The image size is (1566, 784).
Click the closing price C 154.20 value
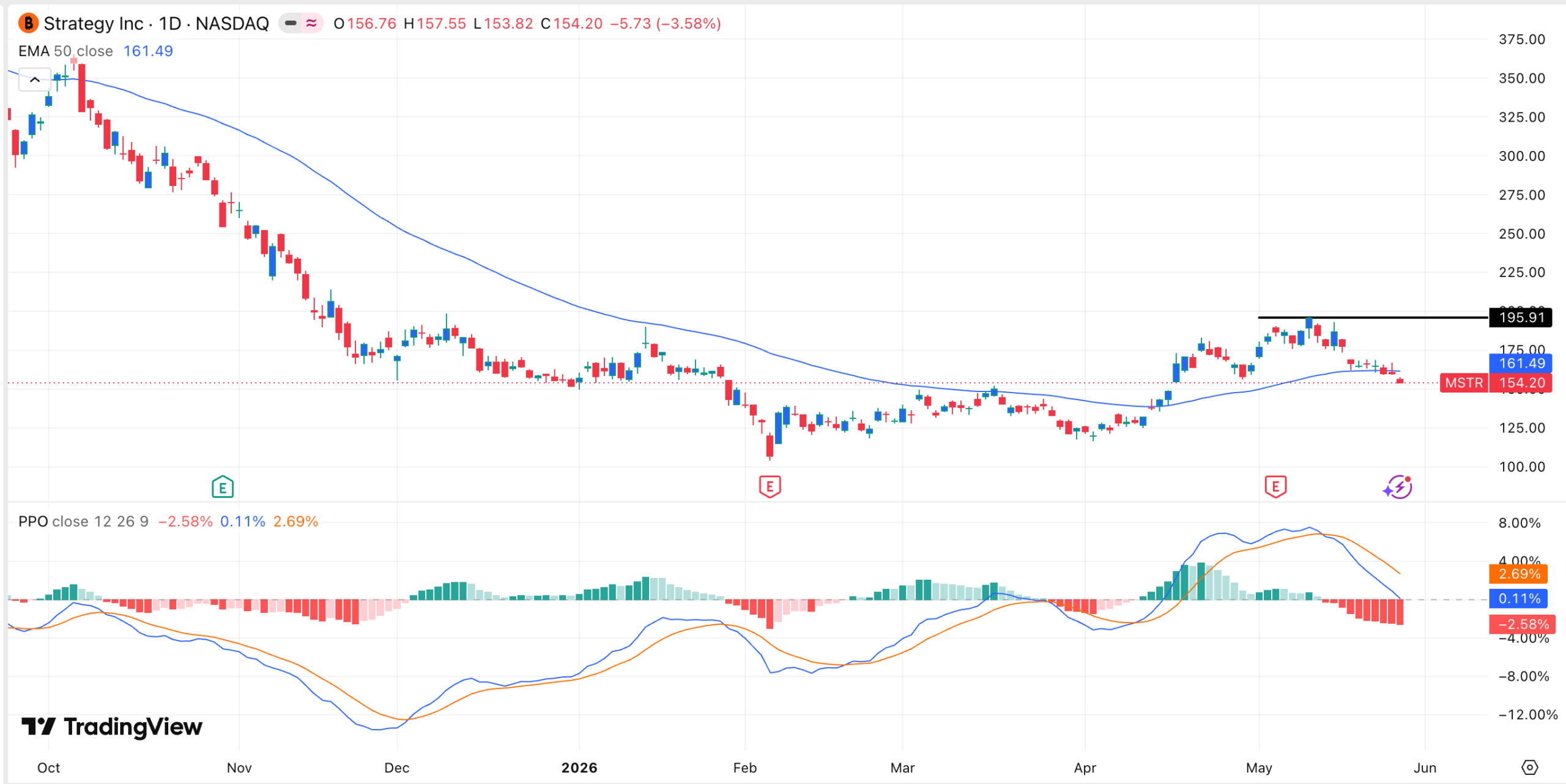tap(571, 23)
